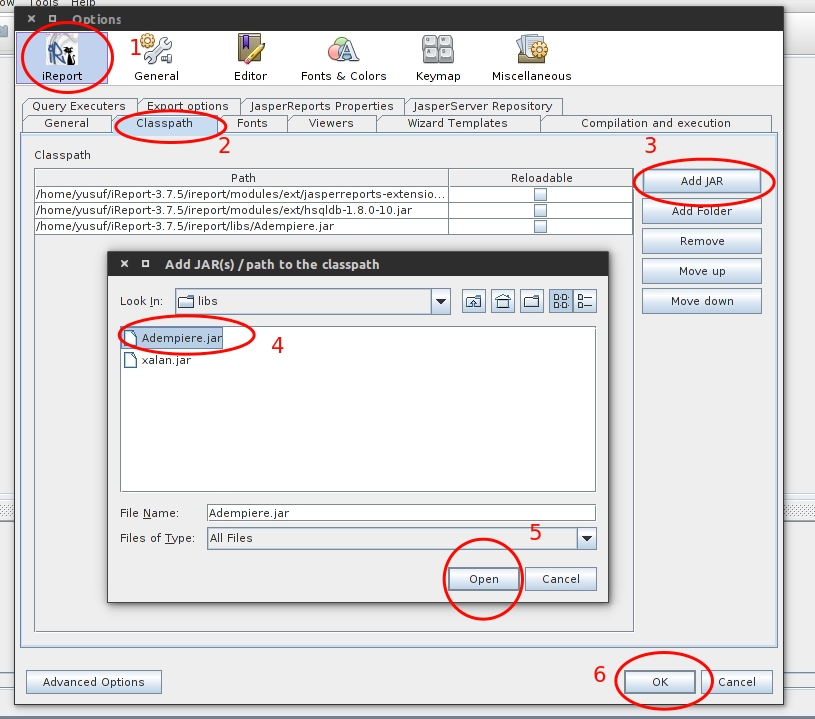Create new folder icon in file chooser
815x719 pixels.
[532, 301]
